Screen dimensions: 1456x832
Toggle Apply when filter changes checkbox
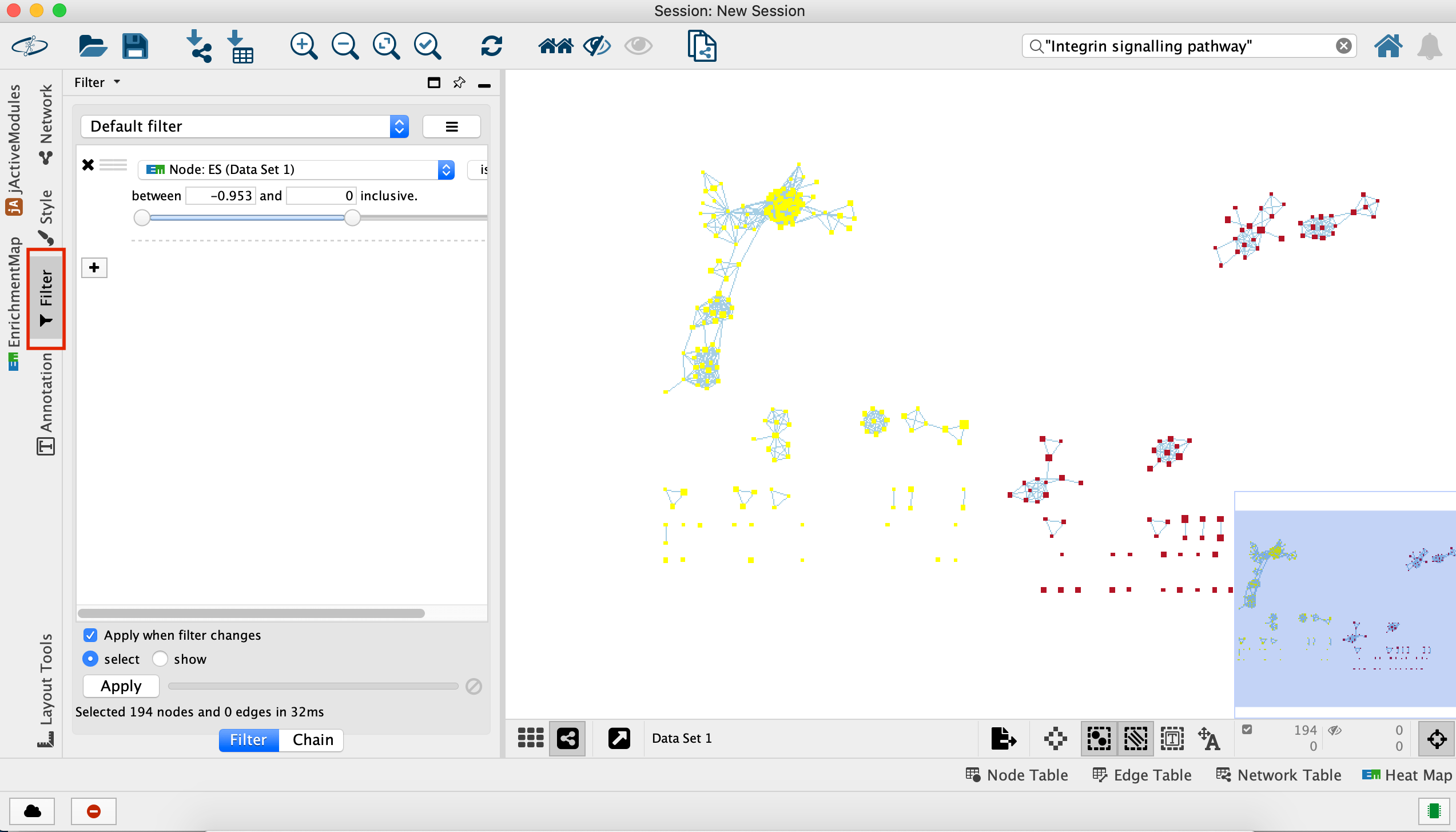[x=90, y=635]
